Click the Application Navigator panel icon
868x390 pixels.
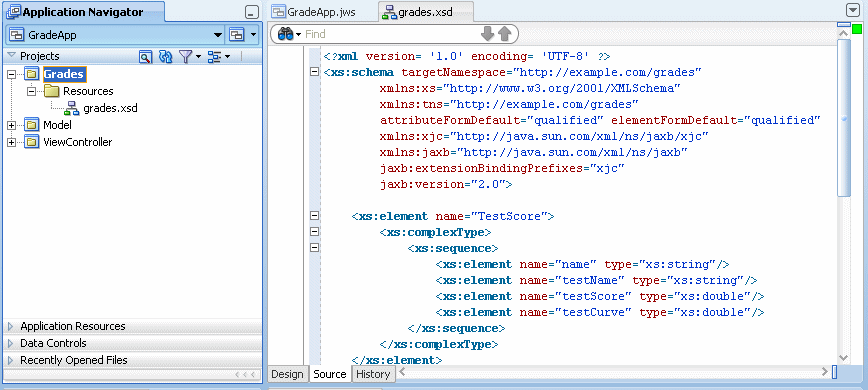(13, 12)
